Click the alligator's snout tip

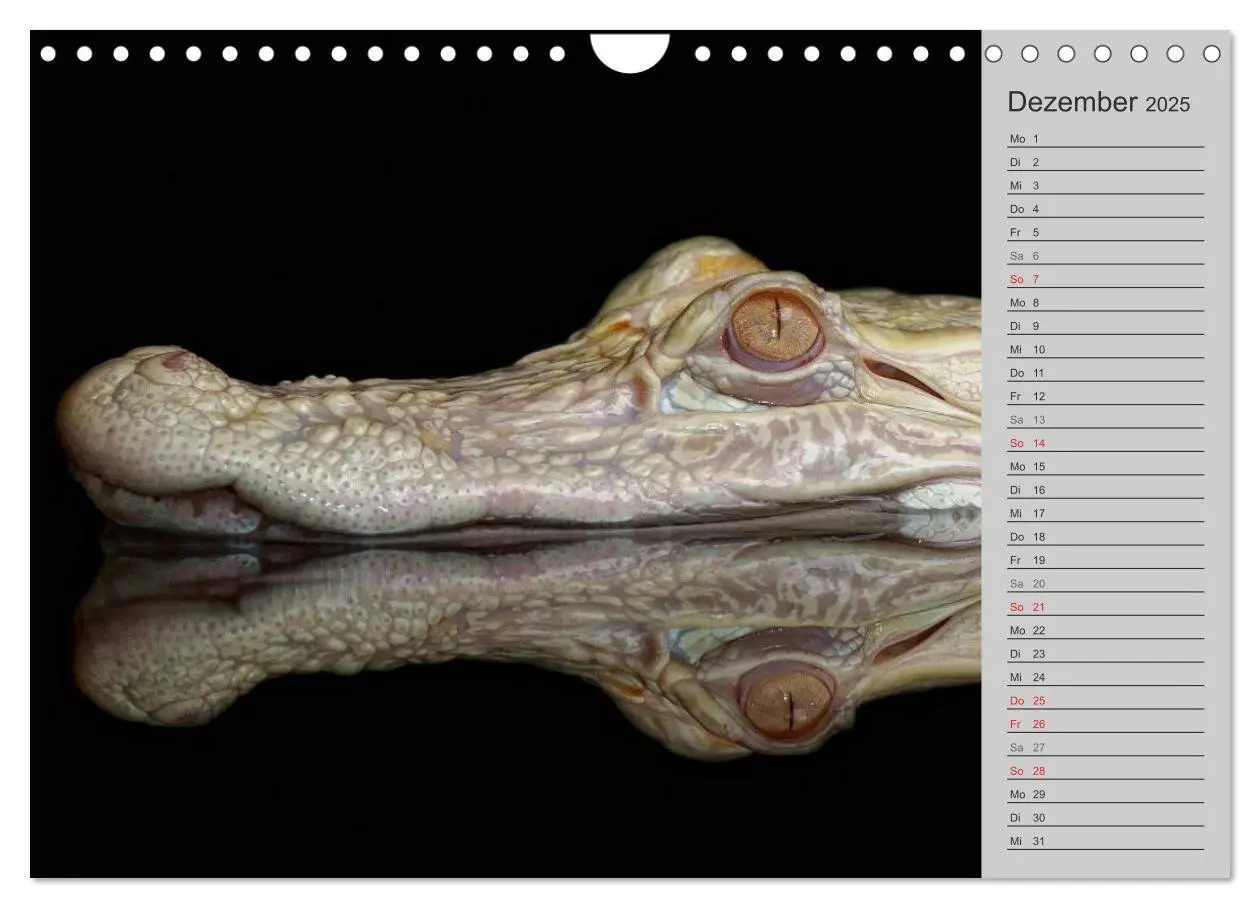(100, 420)
